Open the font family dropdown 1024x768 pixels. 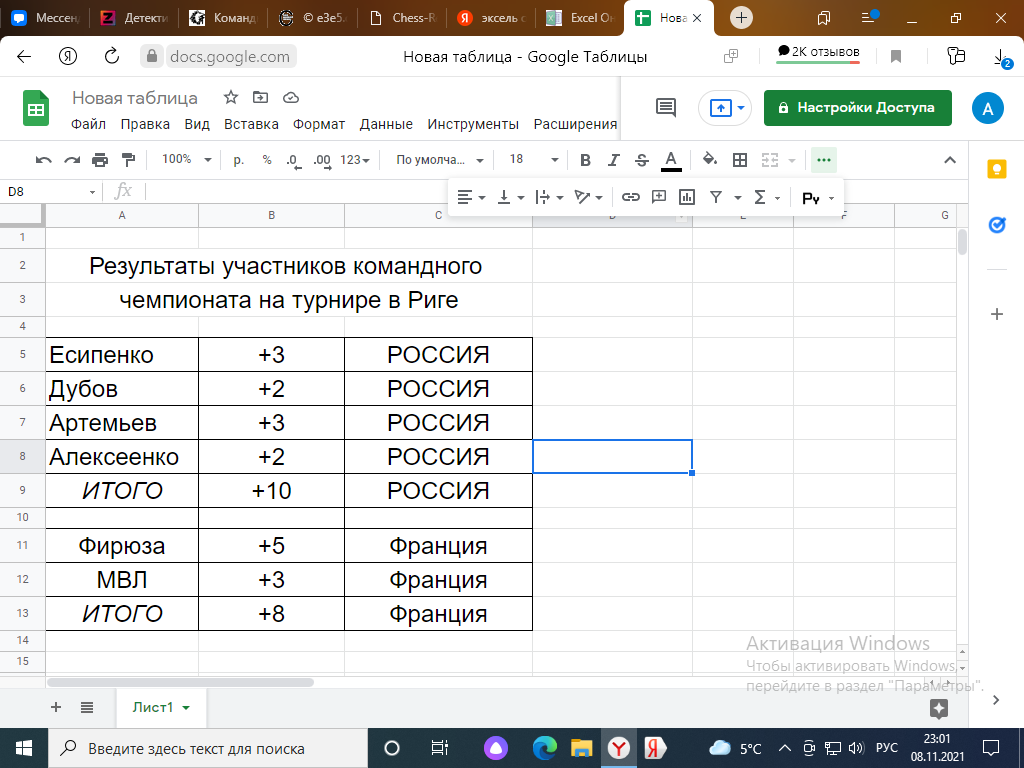click(440, 160)
